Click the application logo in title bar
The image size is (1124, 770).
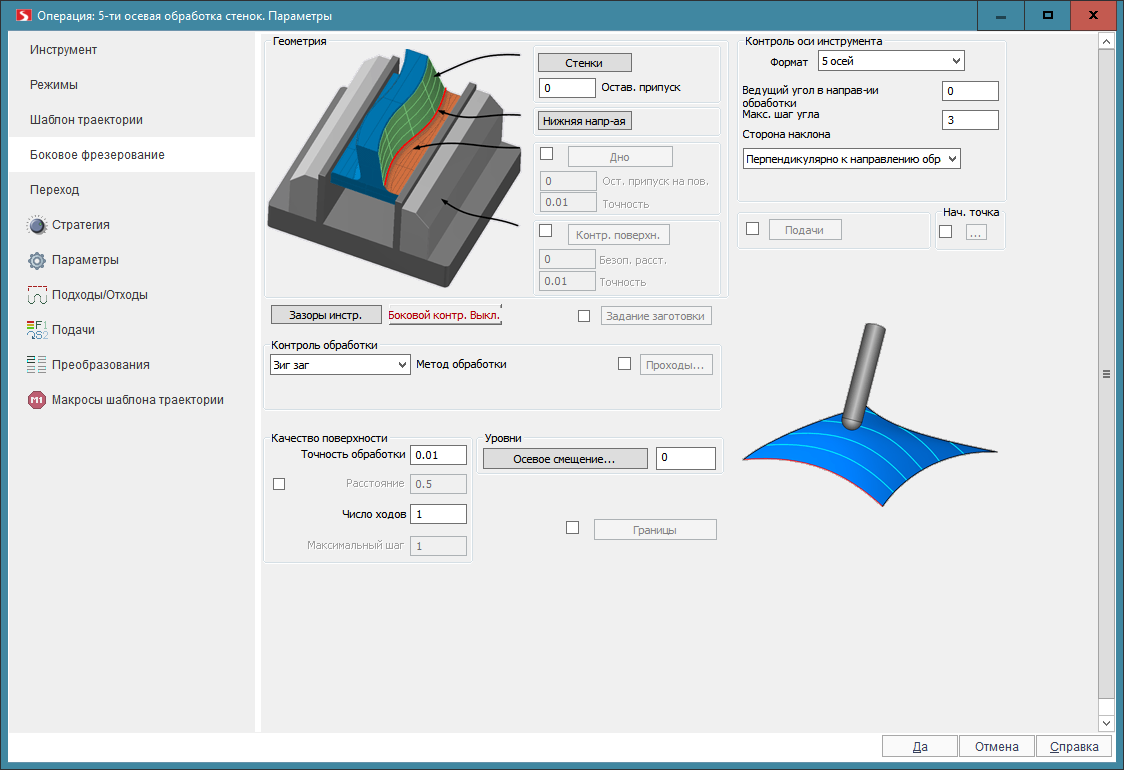click(23, 16)
